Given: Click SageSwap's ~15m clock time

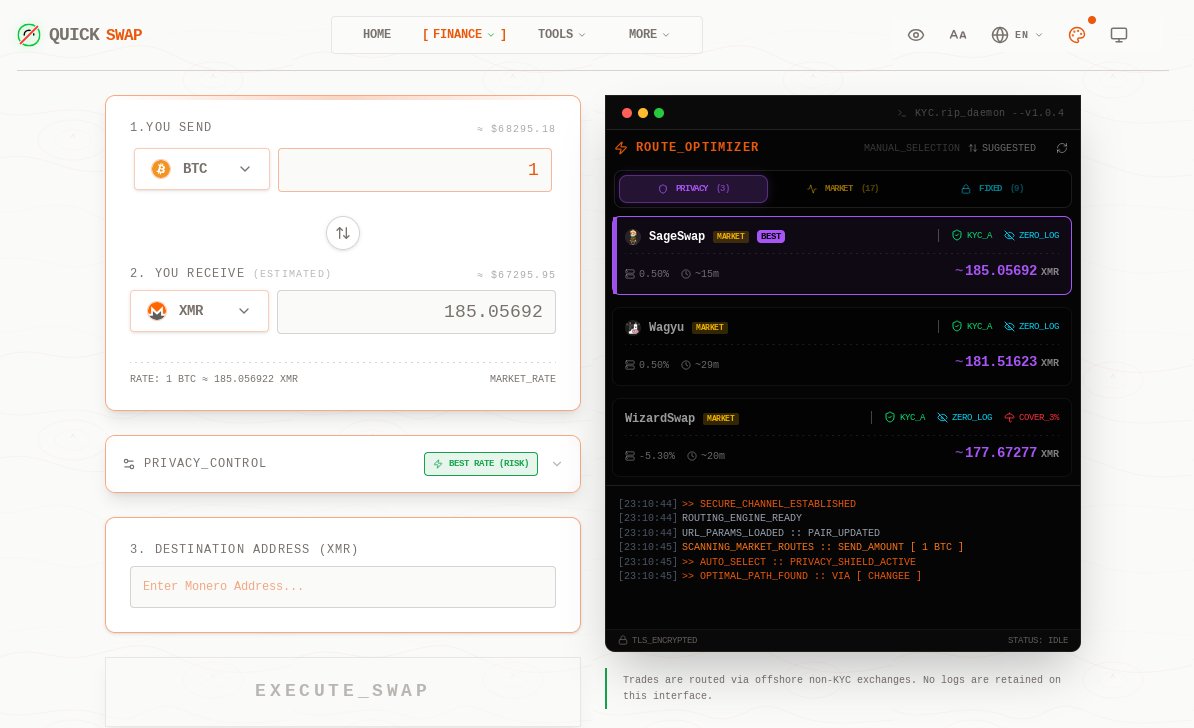Looking at the screenshot, I should [x=700, y=274].
